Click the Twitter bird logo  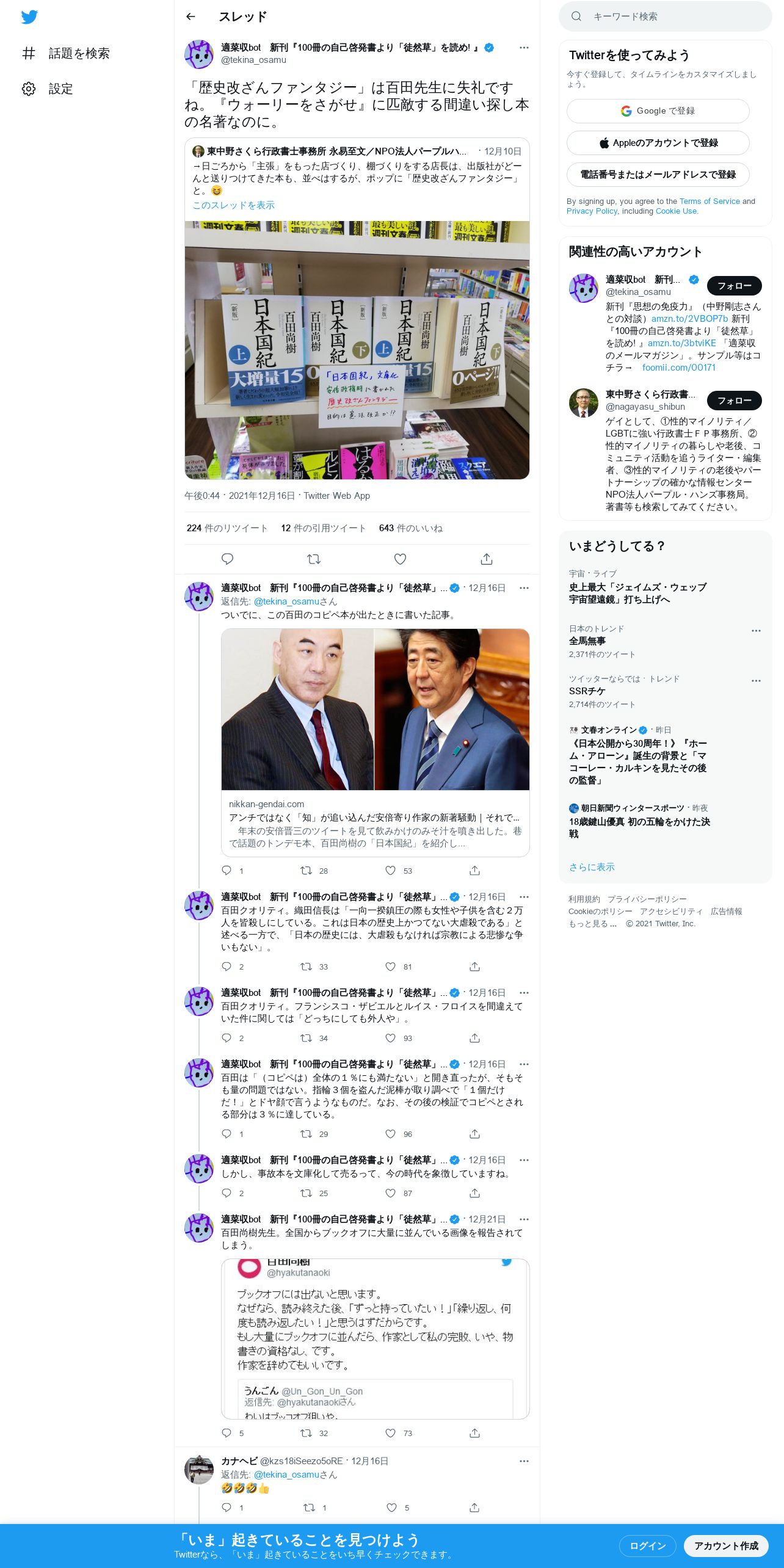(29, 17)
